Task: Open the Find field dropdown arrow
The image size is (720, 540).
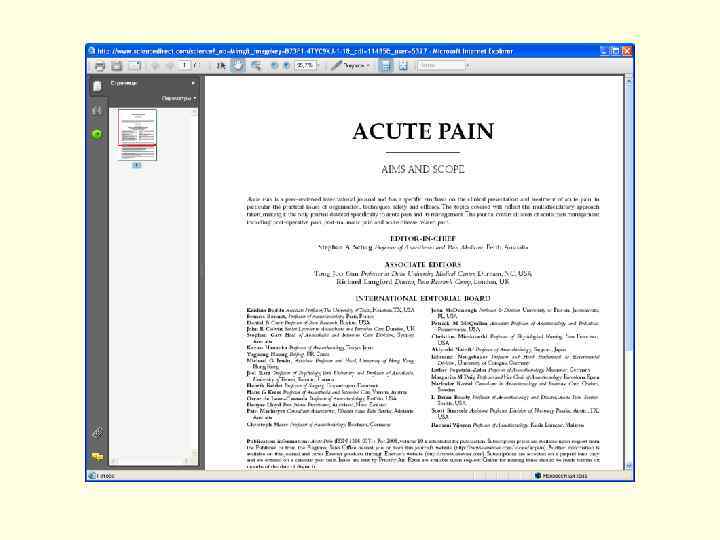Action: tap(467, 66)
